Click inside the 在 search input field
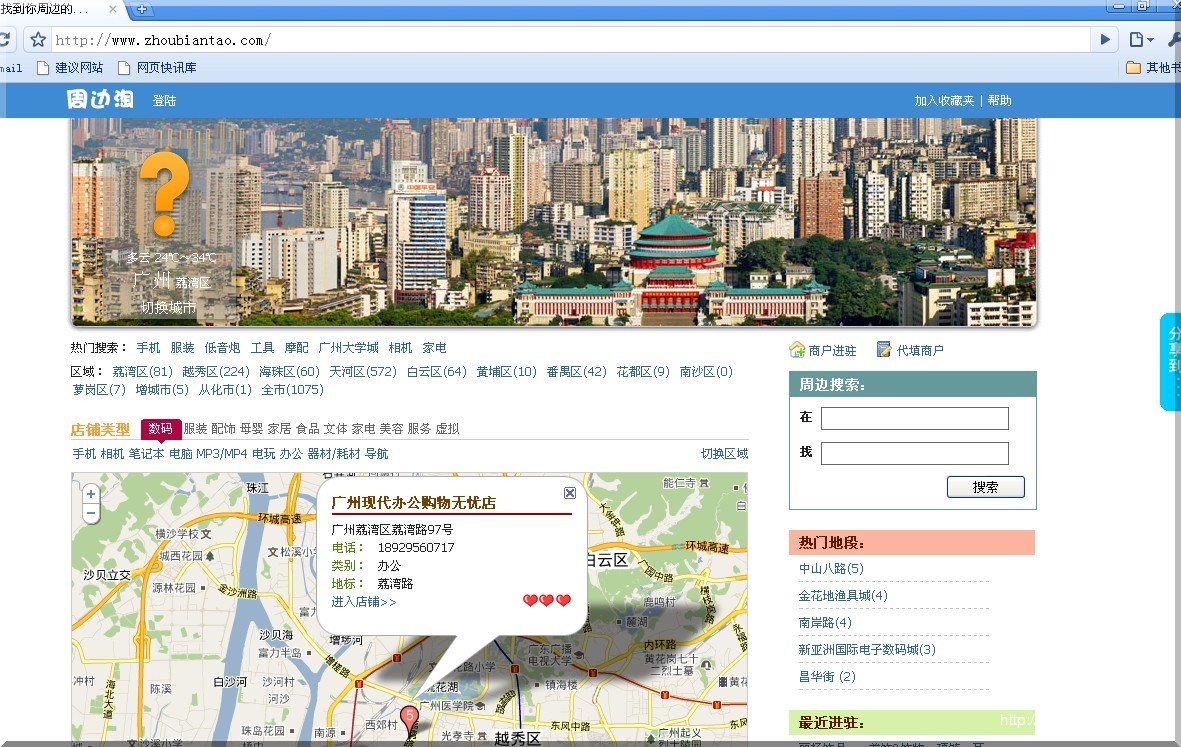Screen dimensions: 1181x747 click(916, 418)
